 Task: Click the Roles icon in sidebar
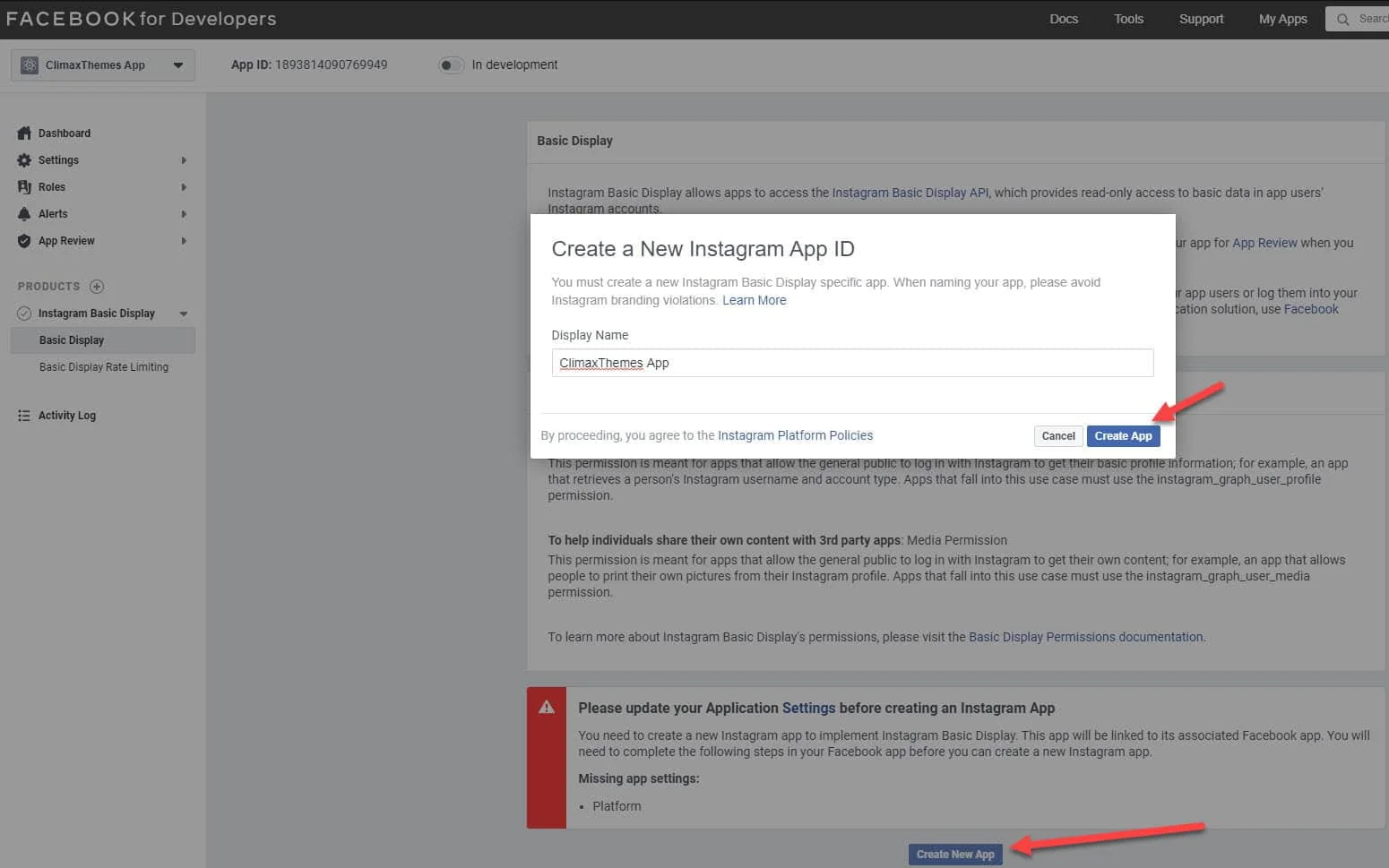tap(24, 187)
